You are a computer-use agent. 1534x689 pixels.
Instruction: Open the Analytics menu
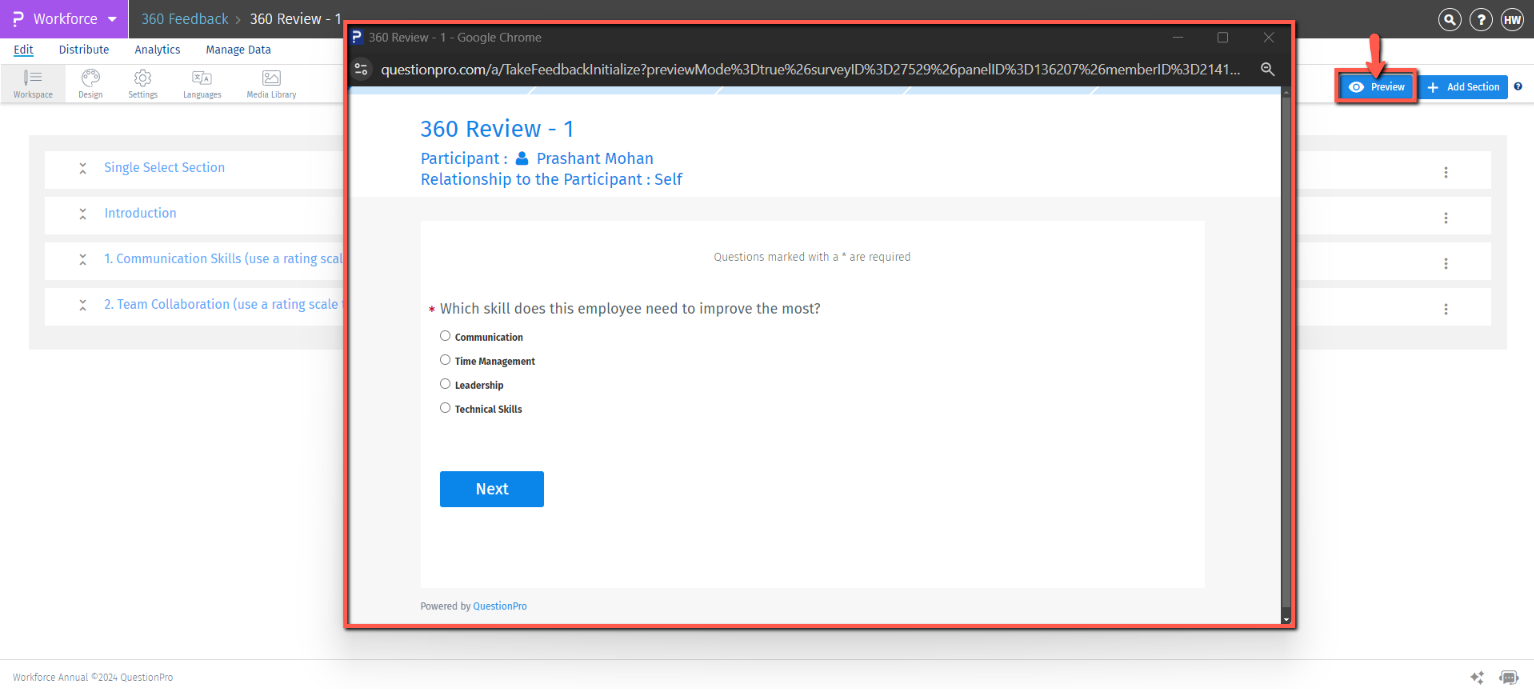157,49
